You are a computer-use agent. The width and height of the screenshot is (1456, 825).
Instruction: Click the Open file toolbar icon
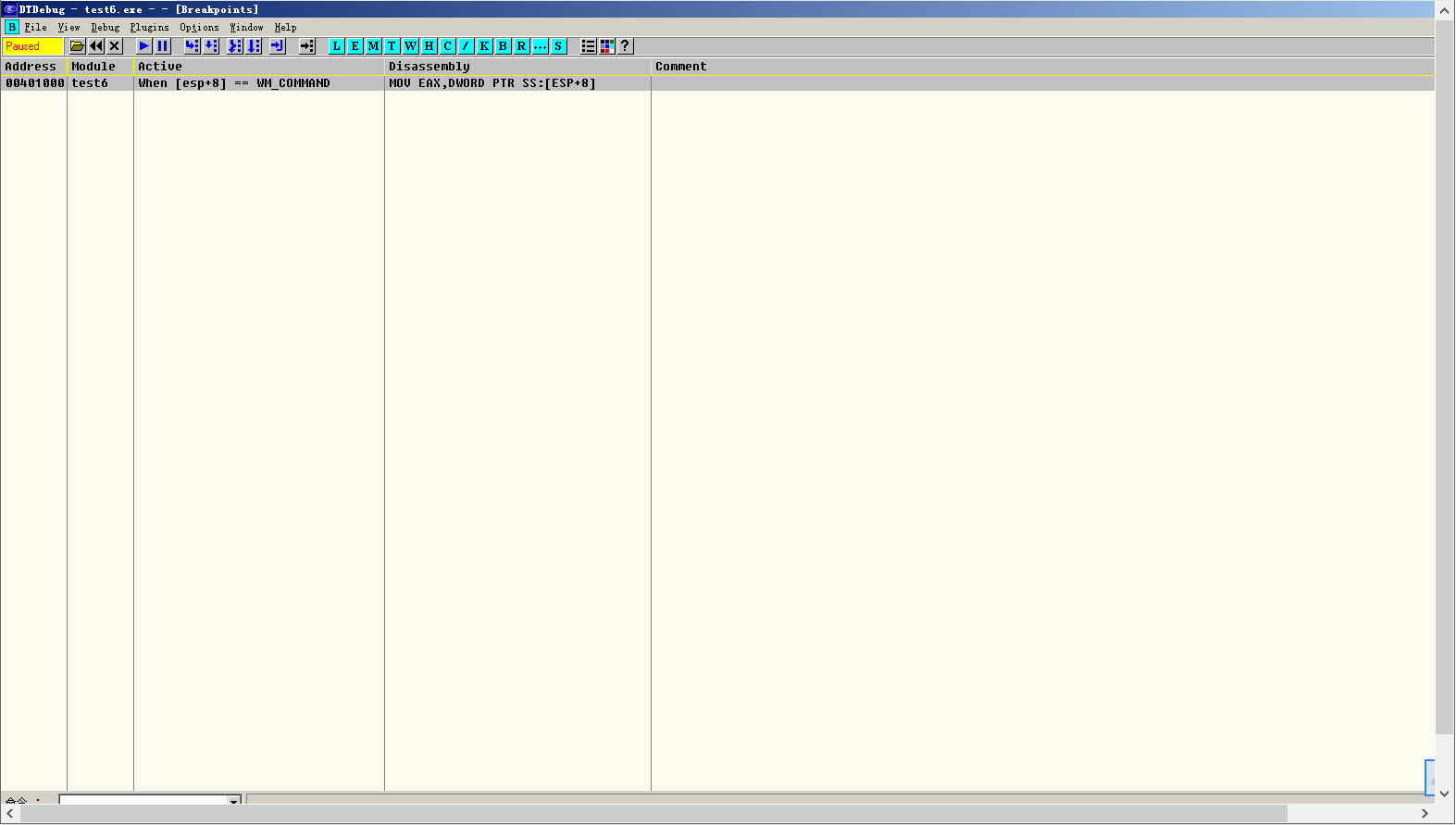coord(78,46)
